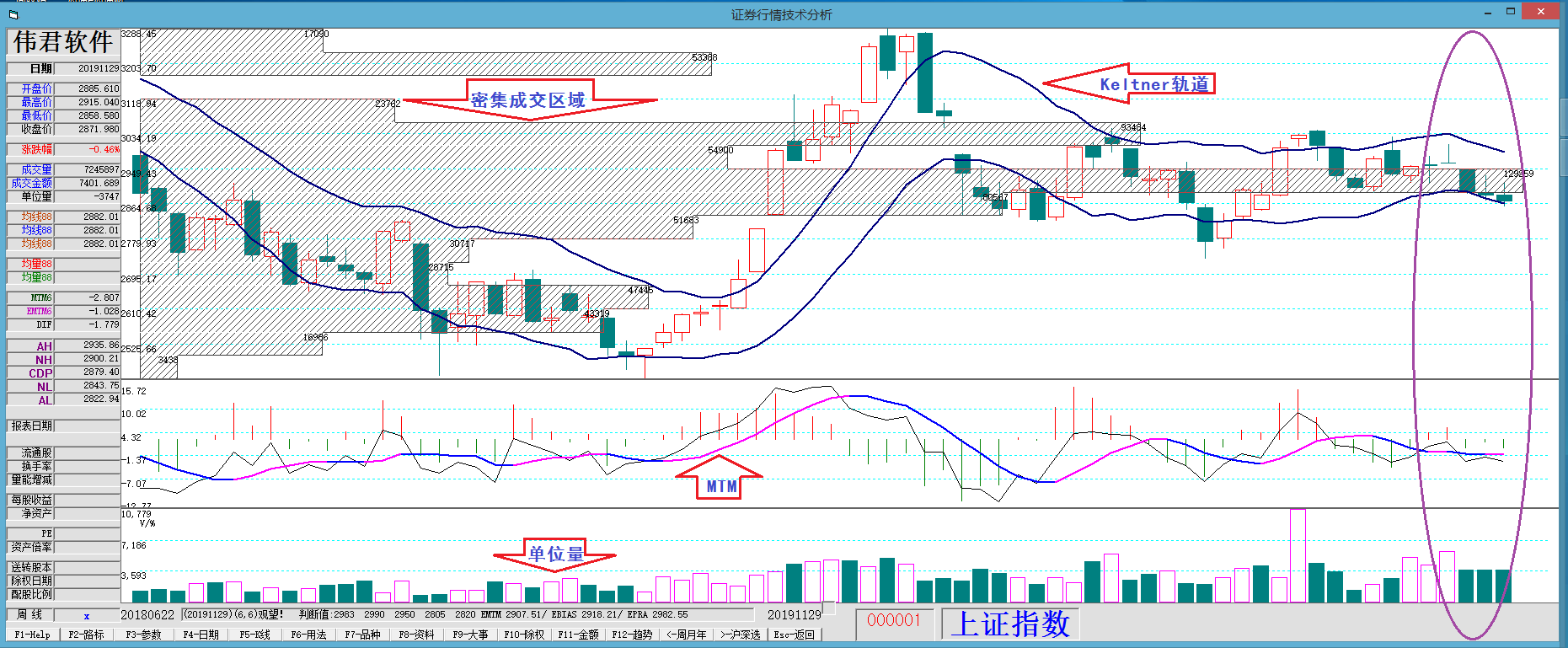The height and width of the screenshot is (648, 1568).
Task: Click the window system icon in title bar
Action: pos(13,14)
